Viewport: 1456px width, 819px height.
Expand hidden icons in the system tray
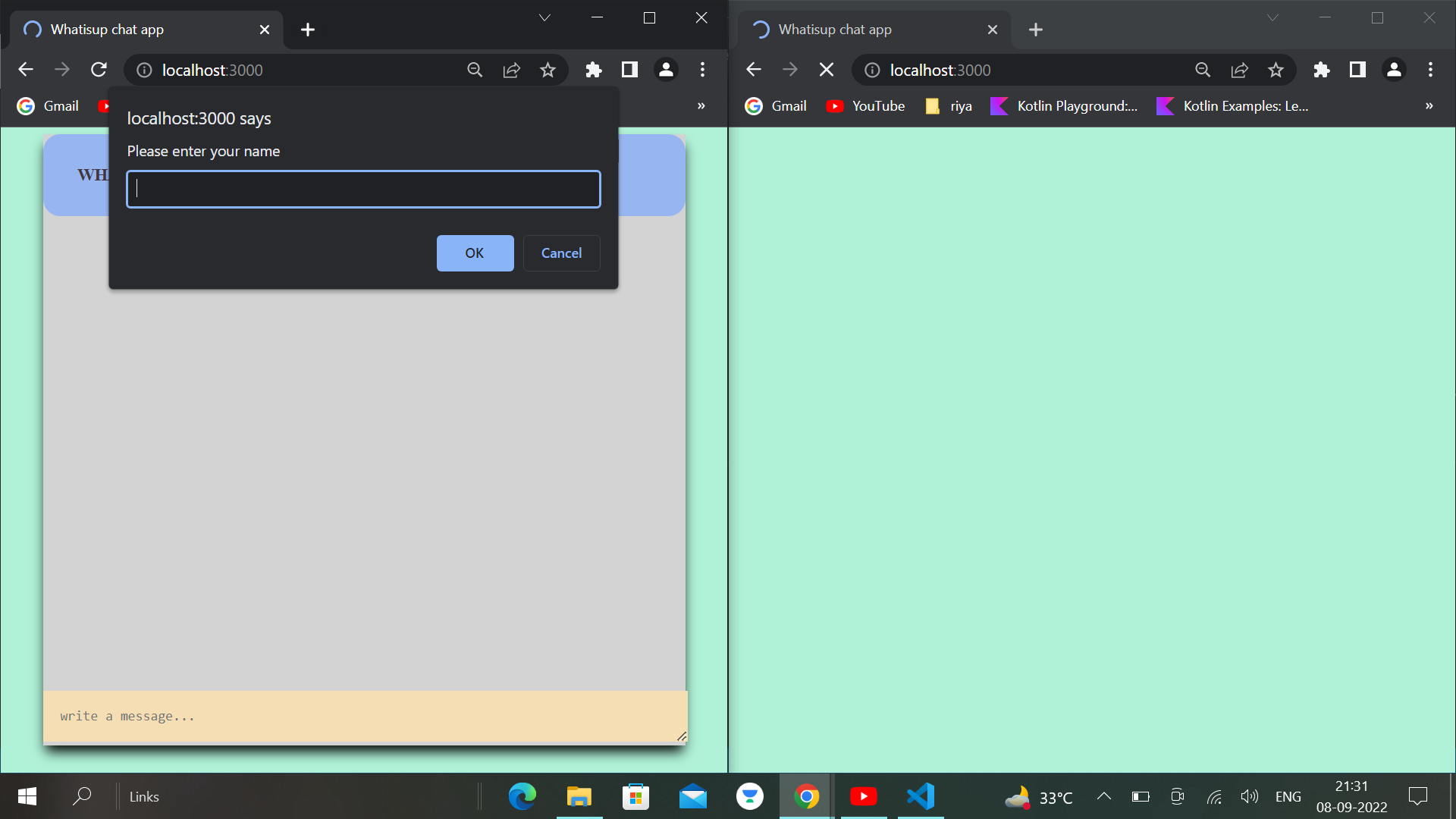[1103, 796]
